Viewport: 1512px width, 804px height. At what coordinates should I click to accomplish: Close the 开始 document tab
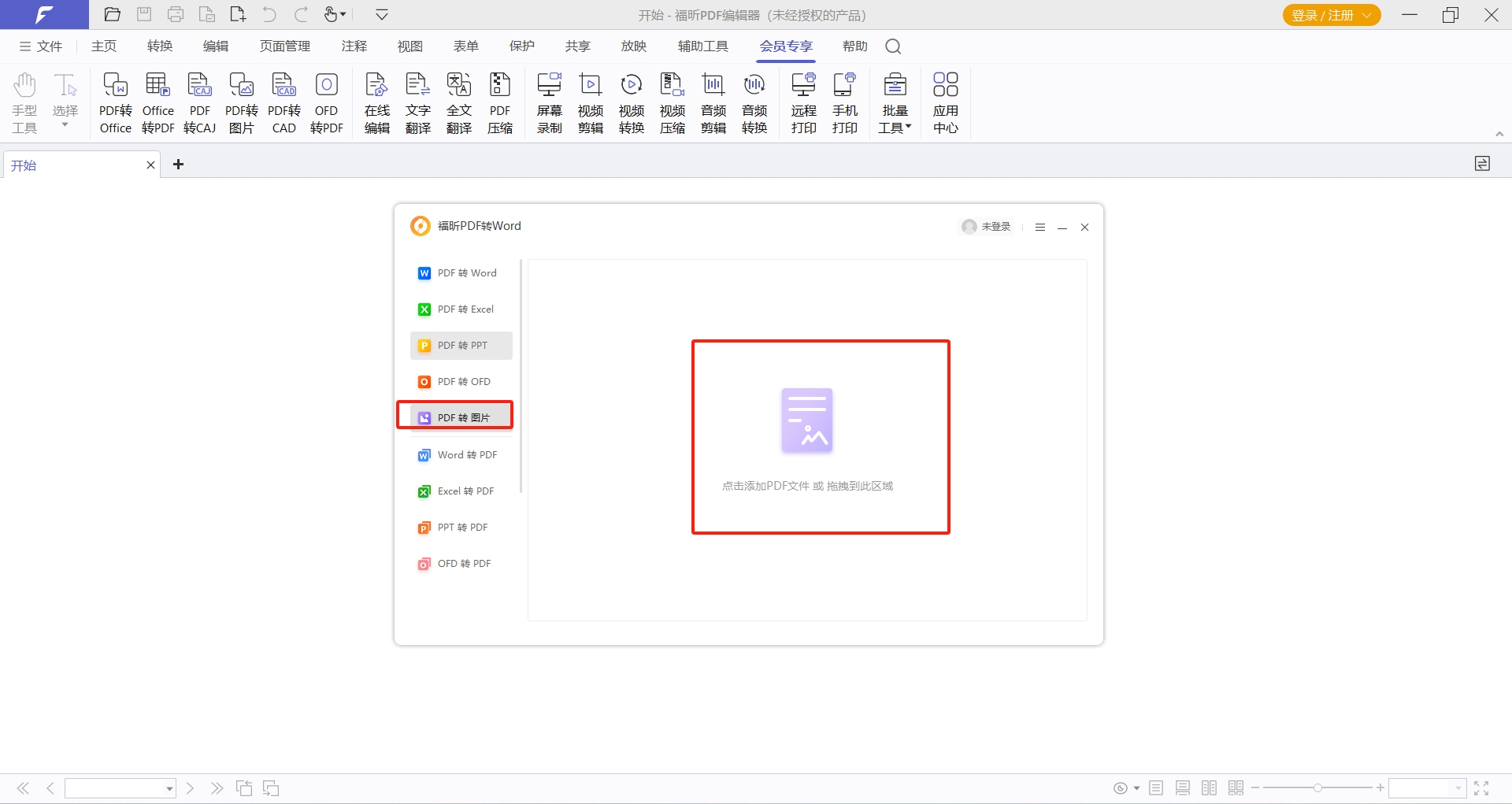click(150, 165)
